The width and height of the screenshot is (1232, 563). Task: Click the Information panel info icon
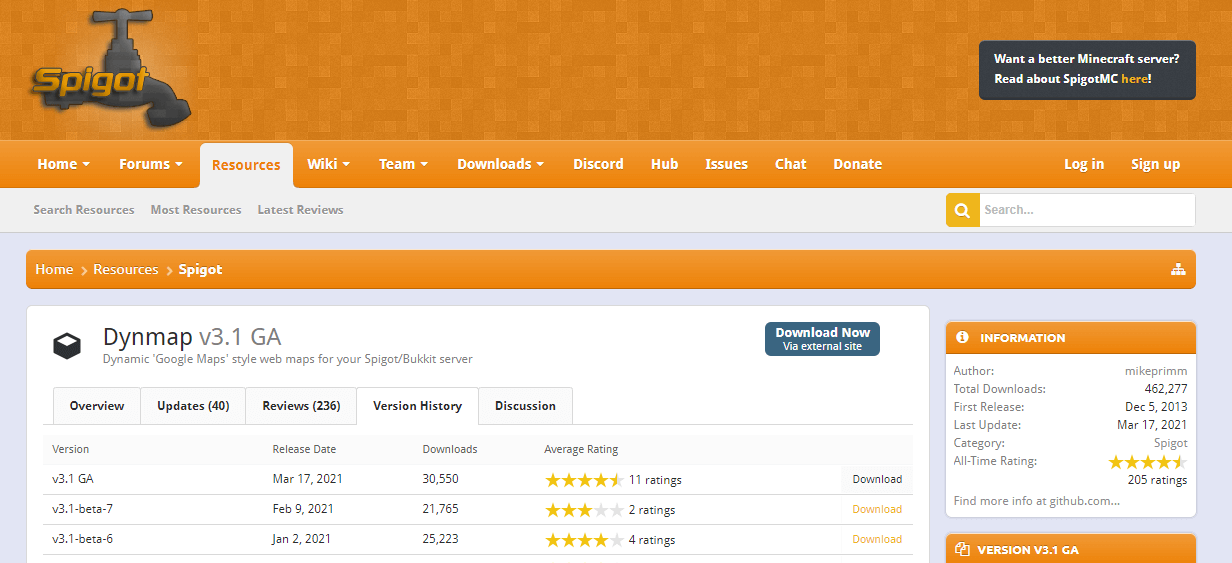[962, 338]
